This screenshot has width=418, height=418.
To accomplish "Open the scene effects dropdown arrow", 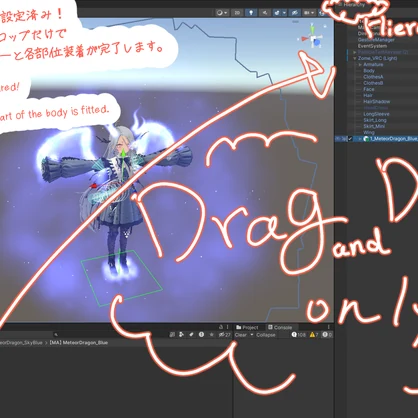I will [x=284, y=13].
